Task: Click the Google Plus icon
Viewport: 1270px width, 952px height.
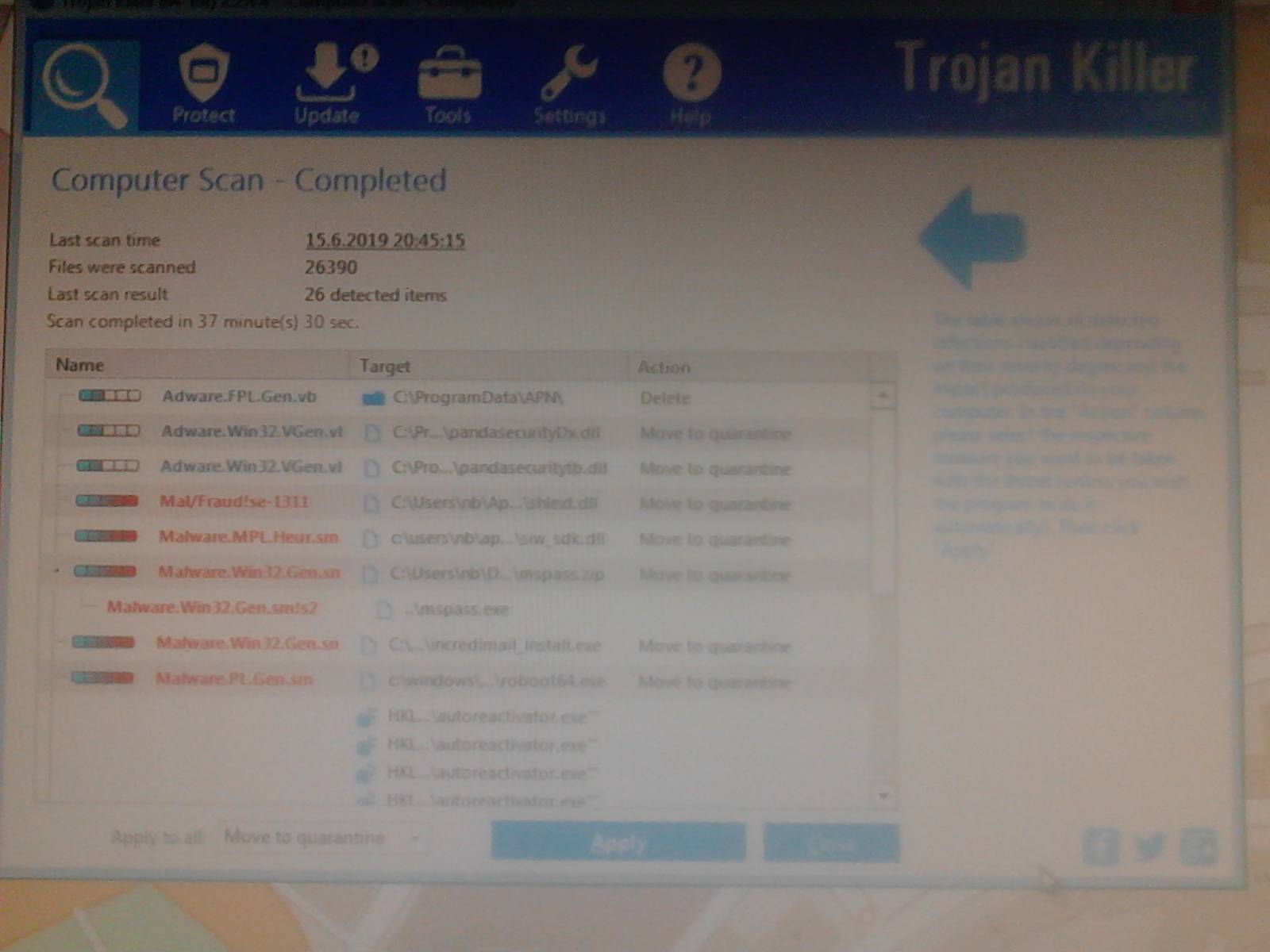Action: pos(1199,846)
